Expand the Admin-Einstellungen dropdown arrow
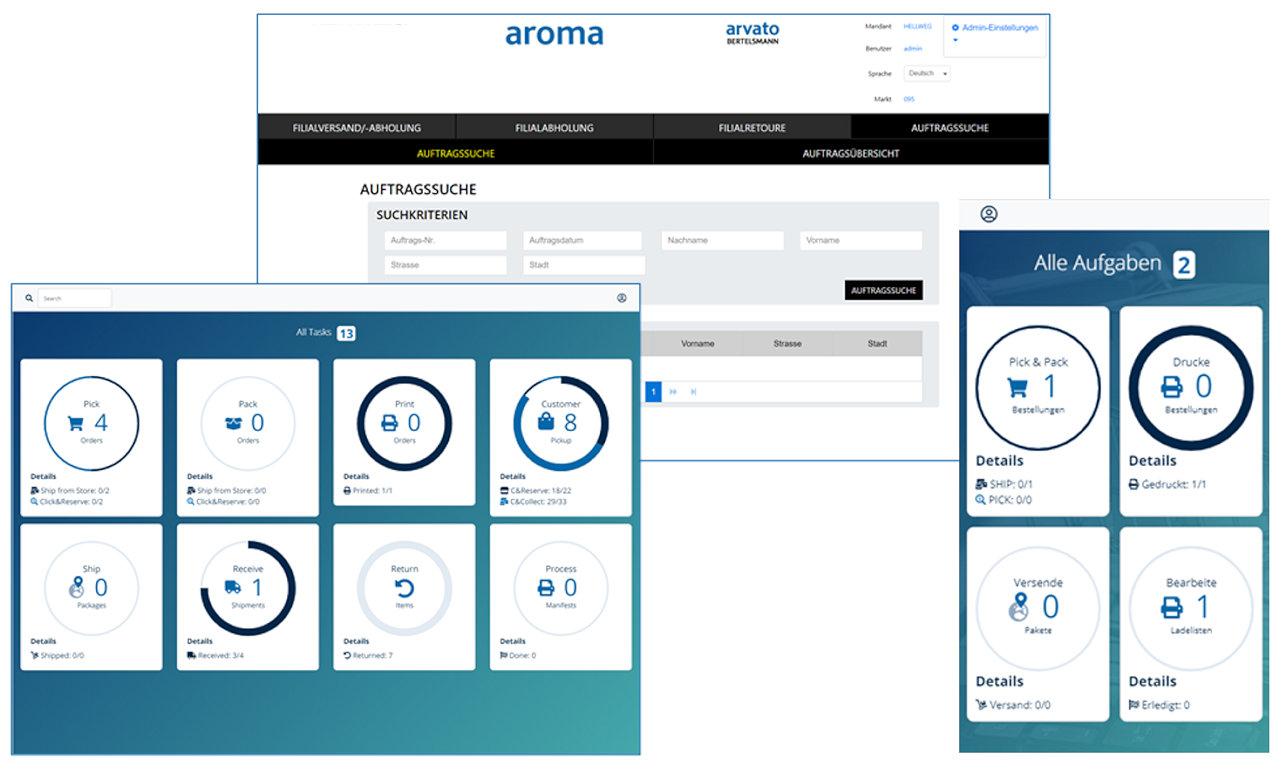Viewport: 1280px width, 766px height. [955, 41]
